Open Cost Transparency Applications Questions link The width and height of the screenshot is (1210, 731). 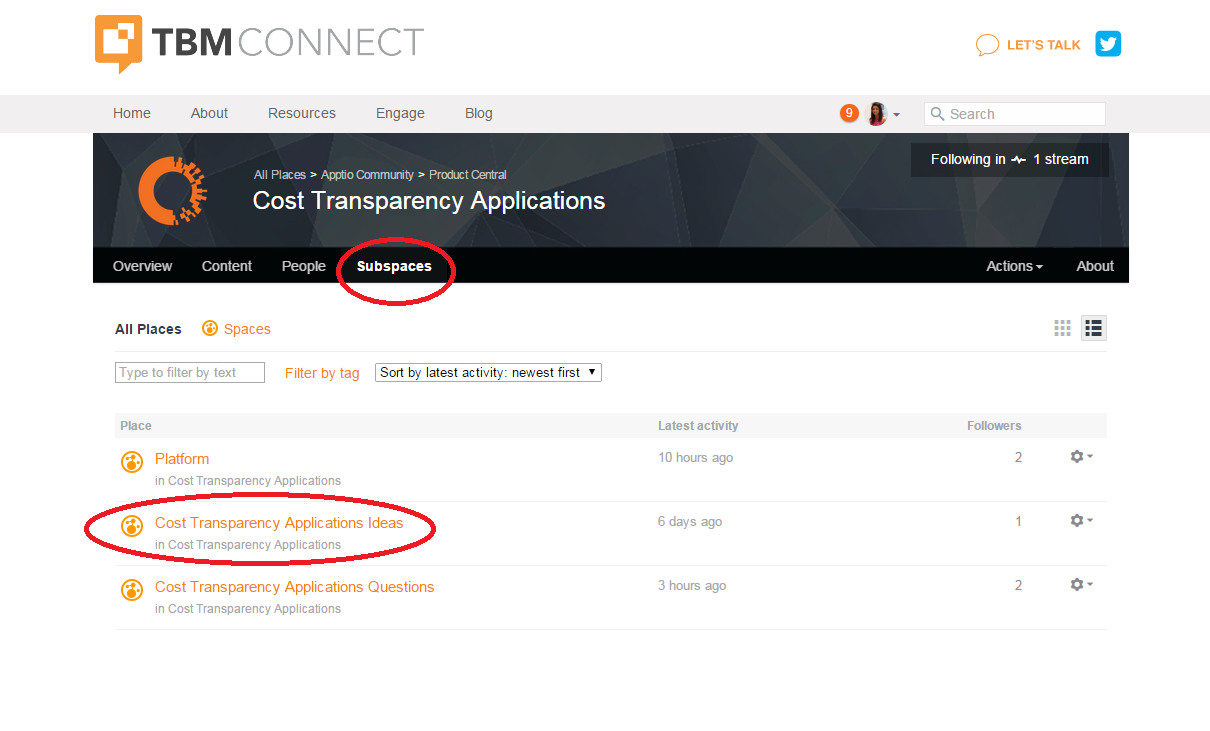pos(295,587)
